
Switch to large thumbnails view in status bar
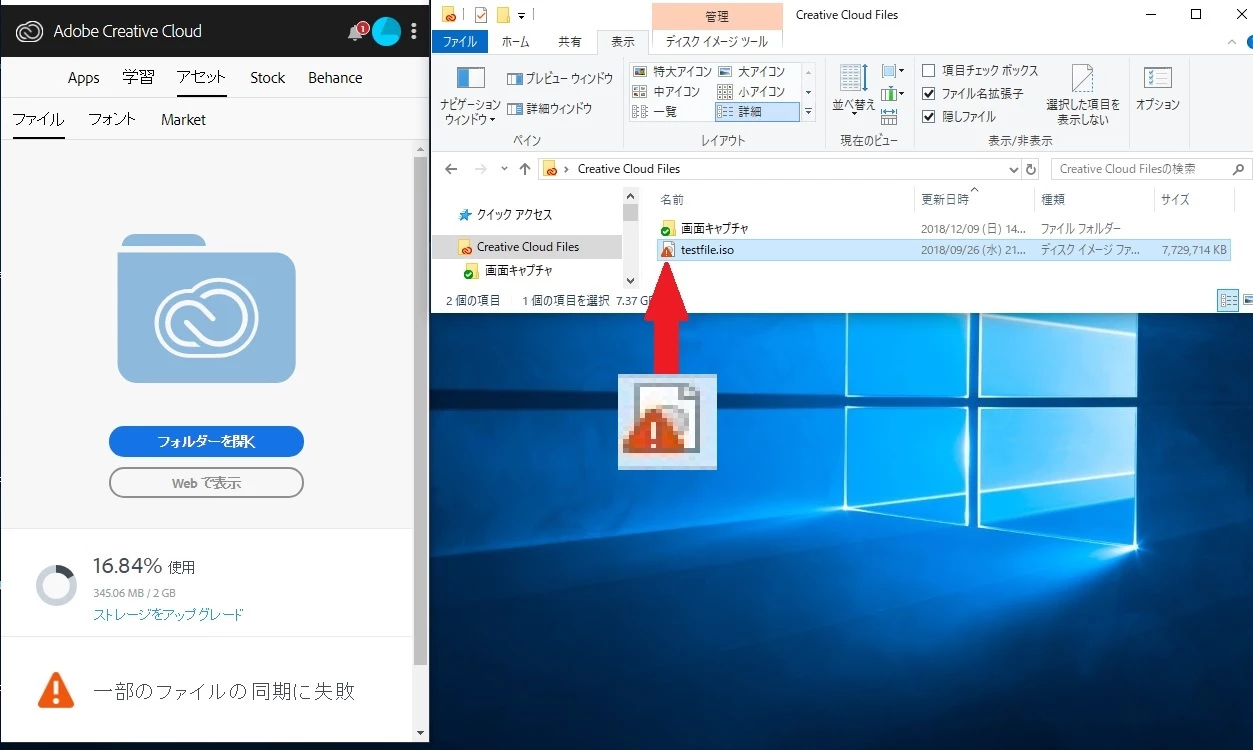1248,300
